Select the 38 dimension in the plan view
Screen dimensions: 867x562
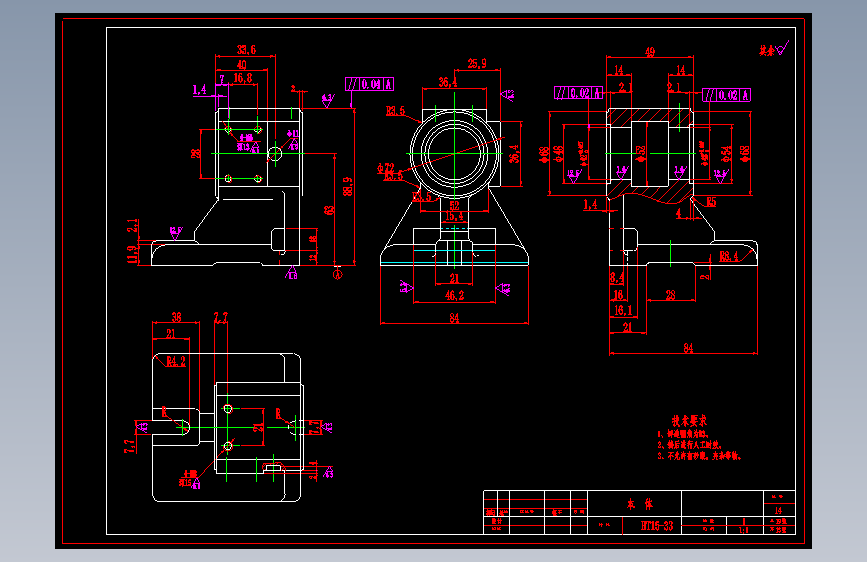tap(176, 317)
